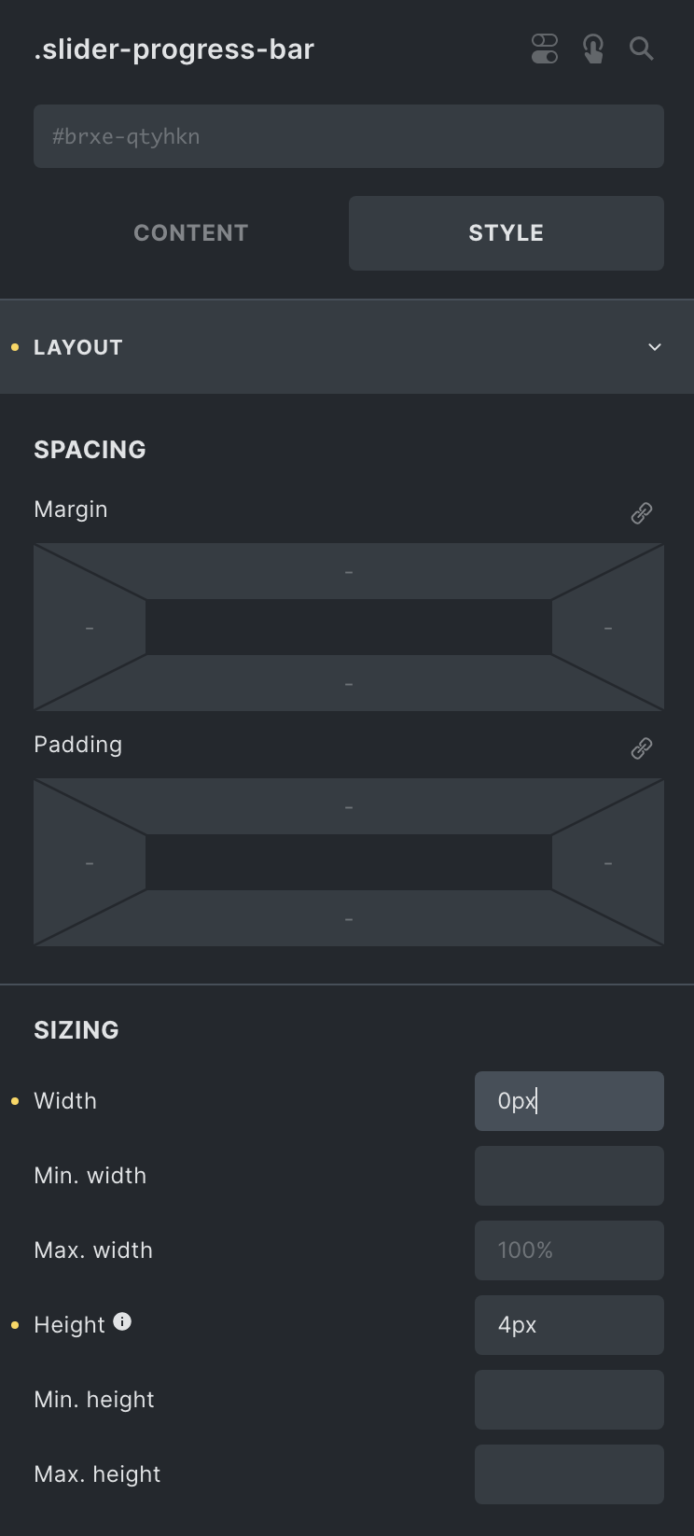Click the LAYOUT section header
This screenshot has width=694, height=1536.
tap(78, 347)
